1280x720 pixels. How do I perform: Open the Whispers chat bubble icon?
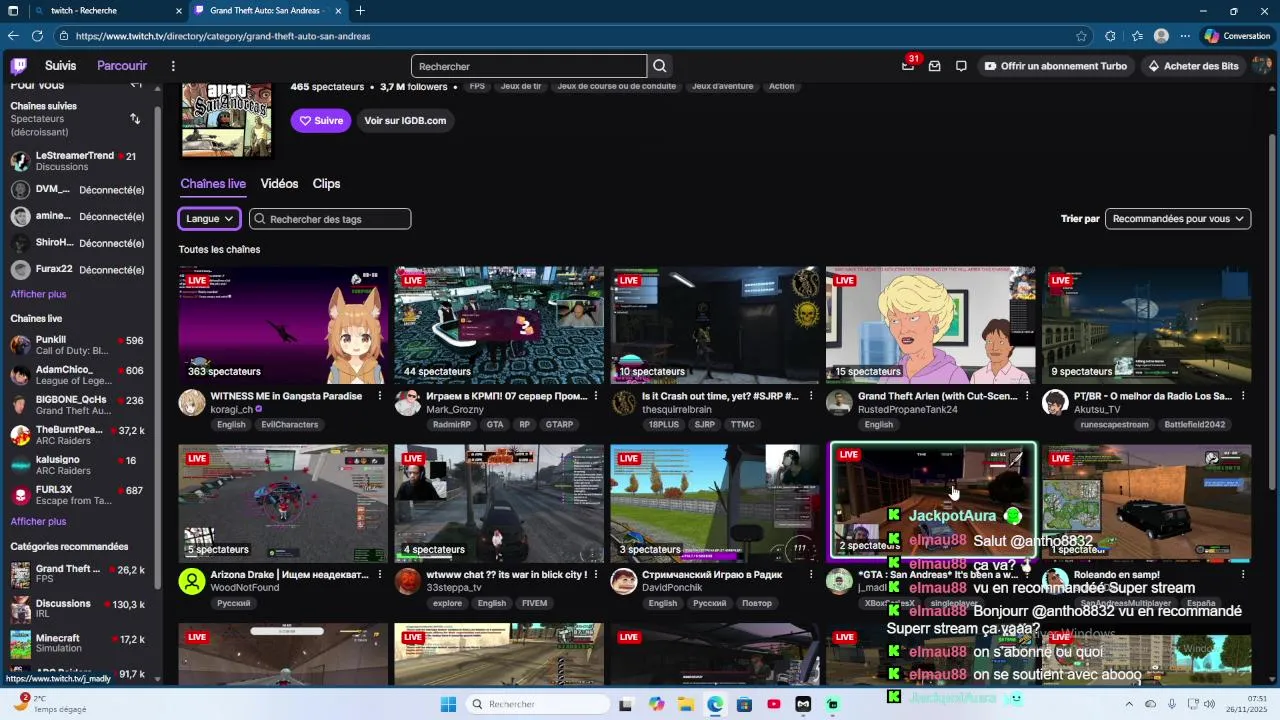pyautogui.click(x=961, y=66)
